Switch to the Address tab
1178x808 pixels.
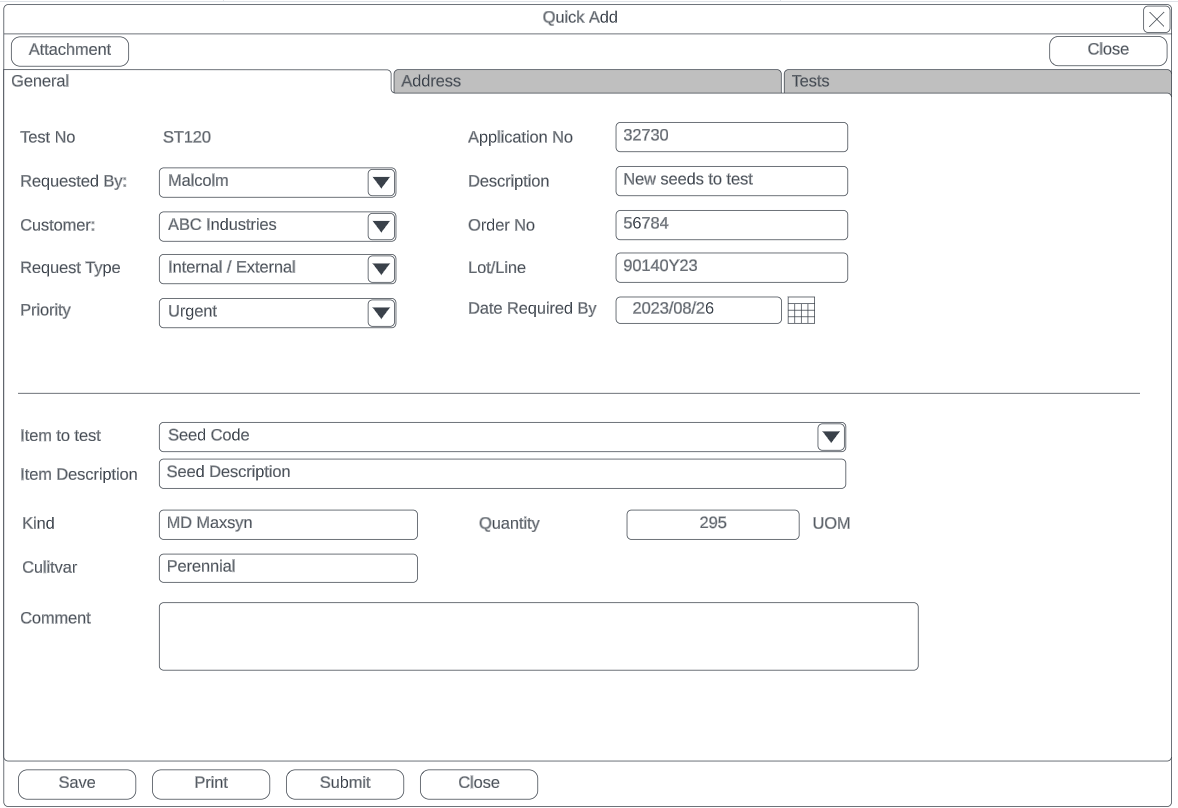tap(585, 82)
